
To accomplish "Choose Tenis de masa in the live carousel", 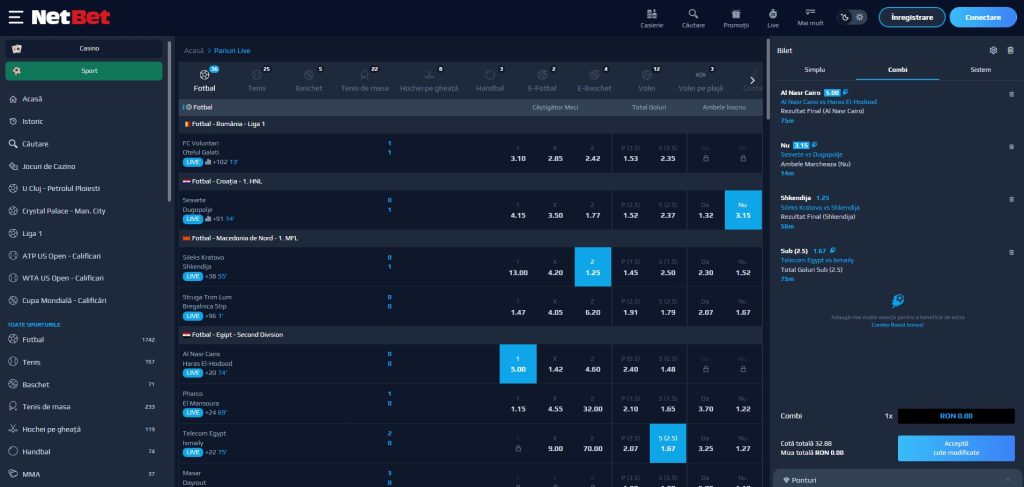I will (364, 80).
